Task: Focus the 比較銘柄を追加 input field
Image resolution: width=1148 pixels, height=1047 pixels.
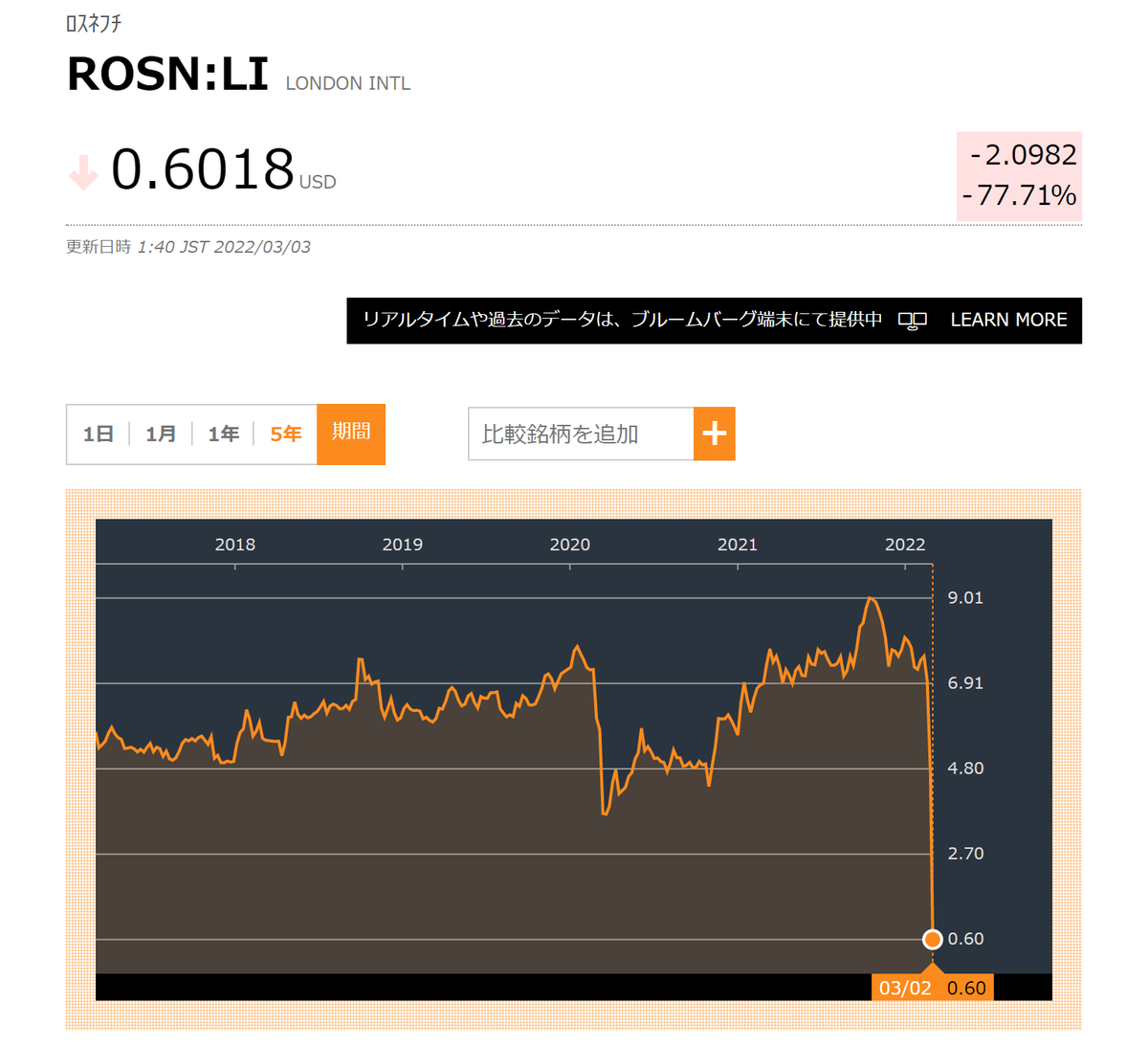Action: tap(581, 434)
